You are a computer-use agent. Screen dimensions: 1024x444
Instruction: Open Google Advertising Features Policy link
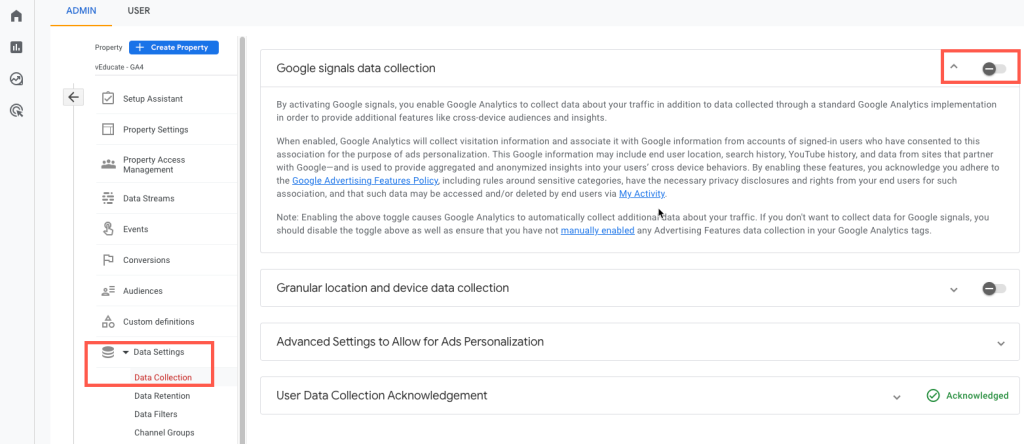365,180
